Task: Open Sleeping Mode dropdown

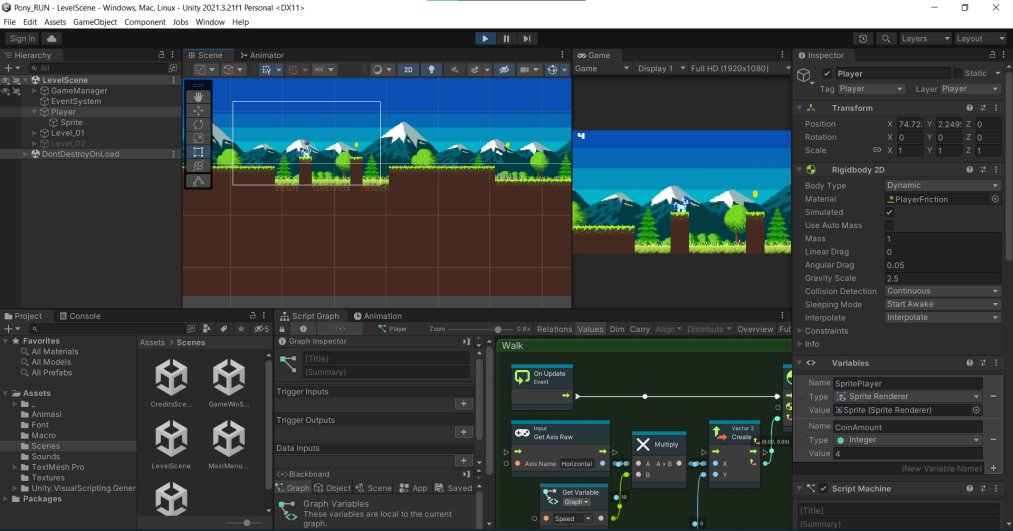Action: [943, 304]
